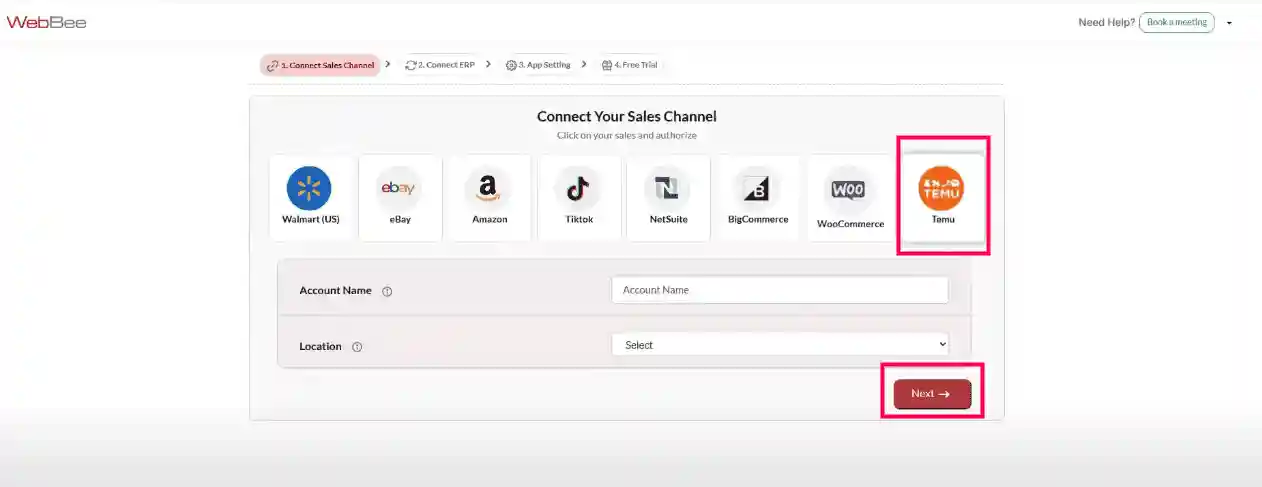Go to step 1. Connect Sales Channel

(320, 65)
